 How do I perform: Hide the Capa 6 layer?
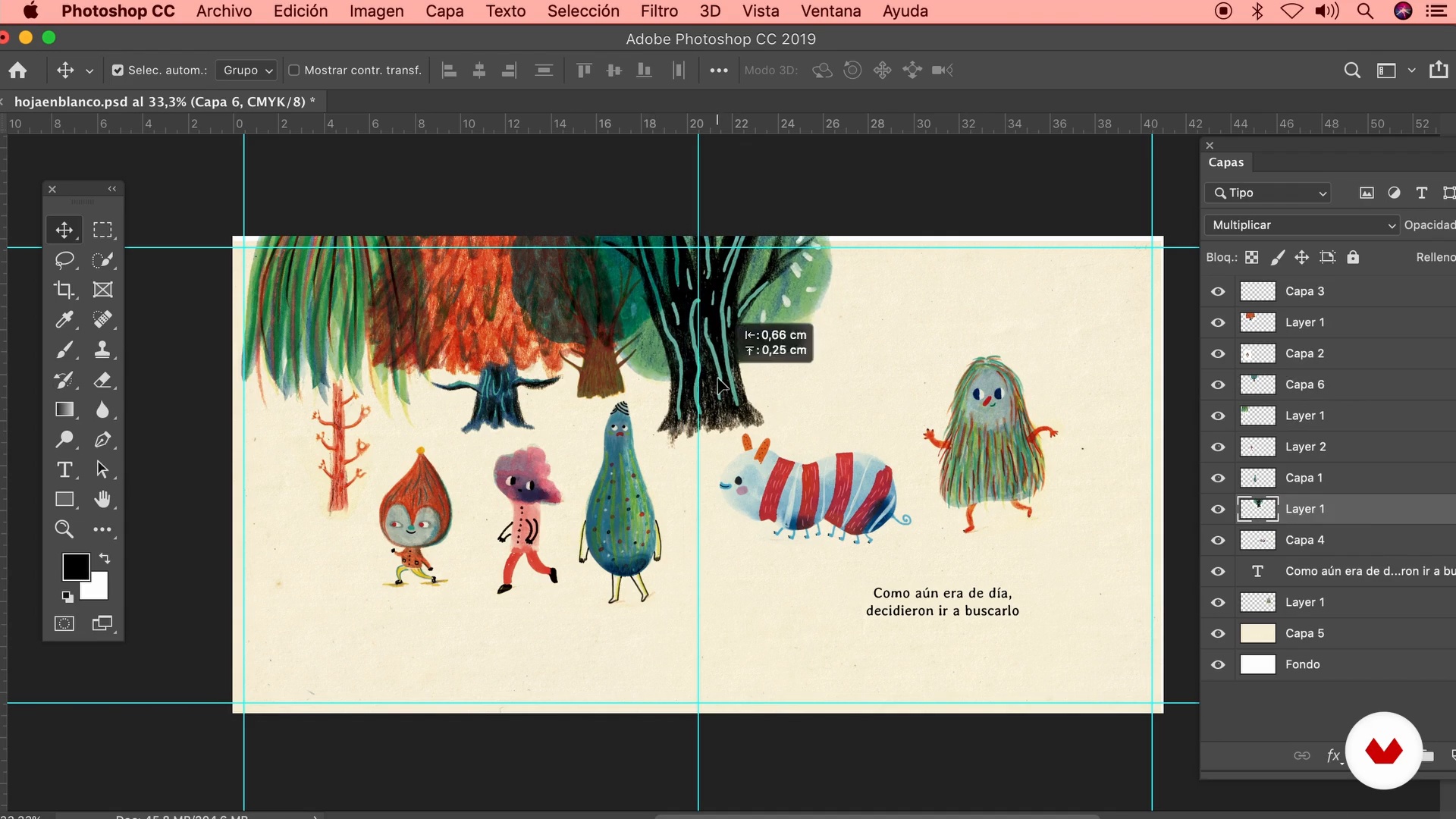(1218, 384)
